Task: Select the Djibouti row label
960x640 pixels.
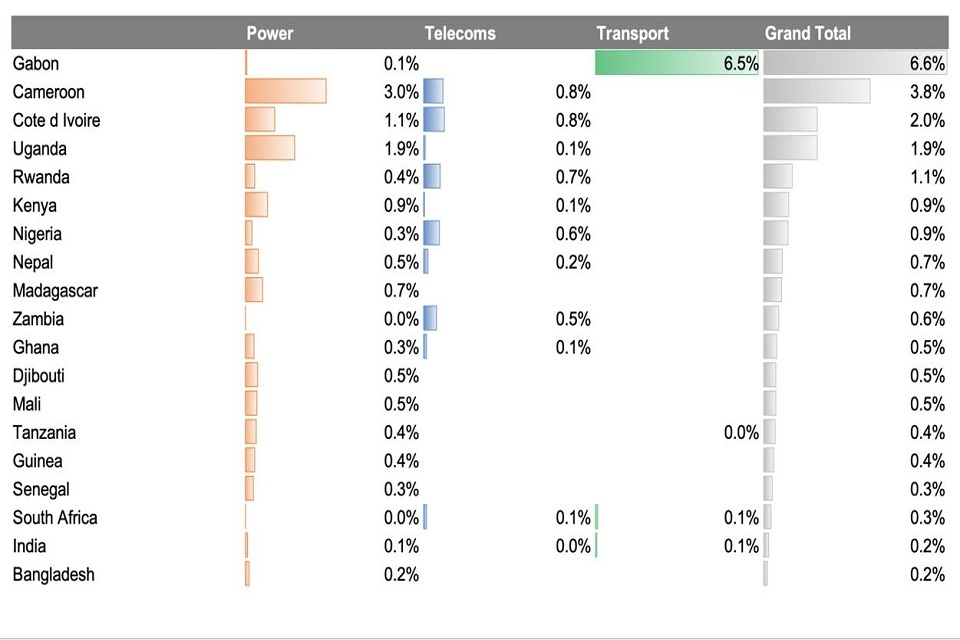Action: 39,376
